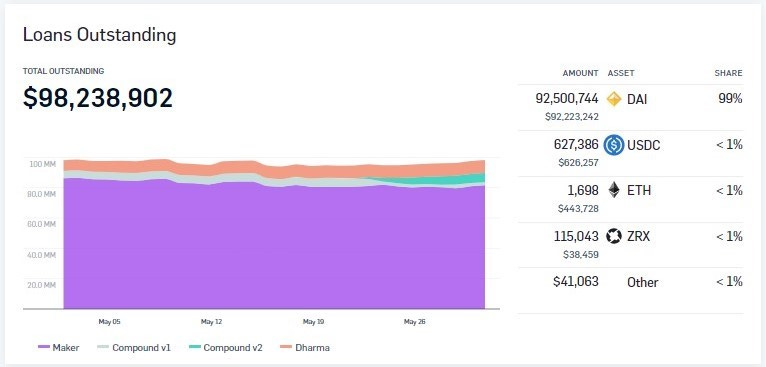Screen dimensions: 766x367
Task: Click the USDC asset icon
Action: 614,145
